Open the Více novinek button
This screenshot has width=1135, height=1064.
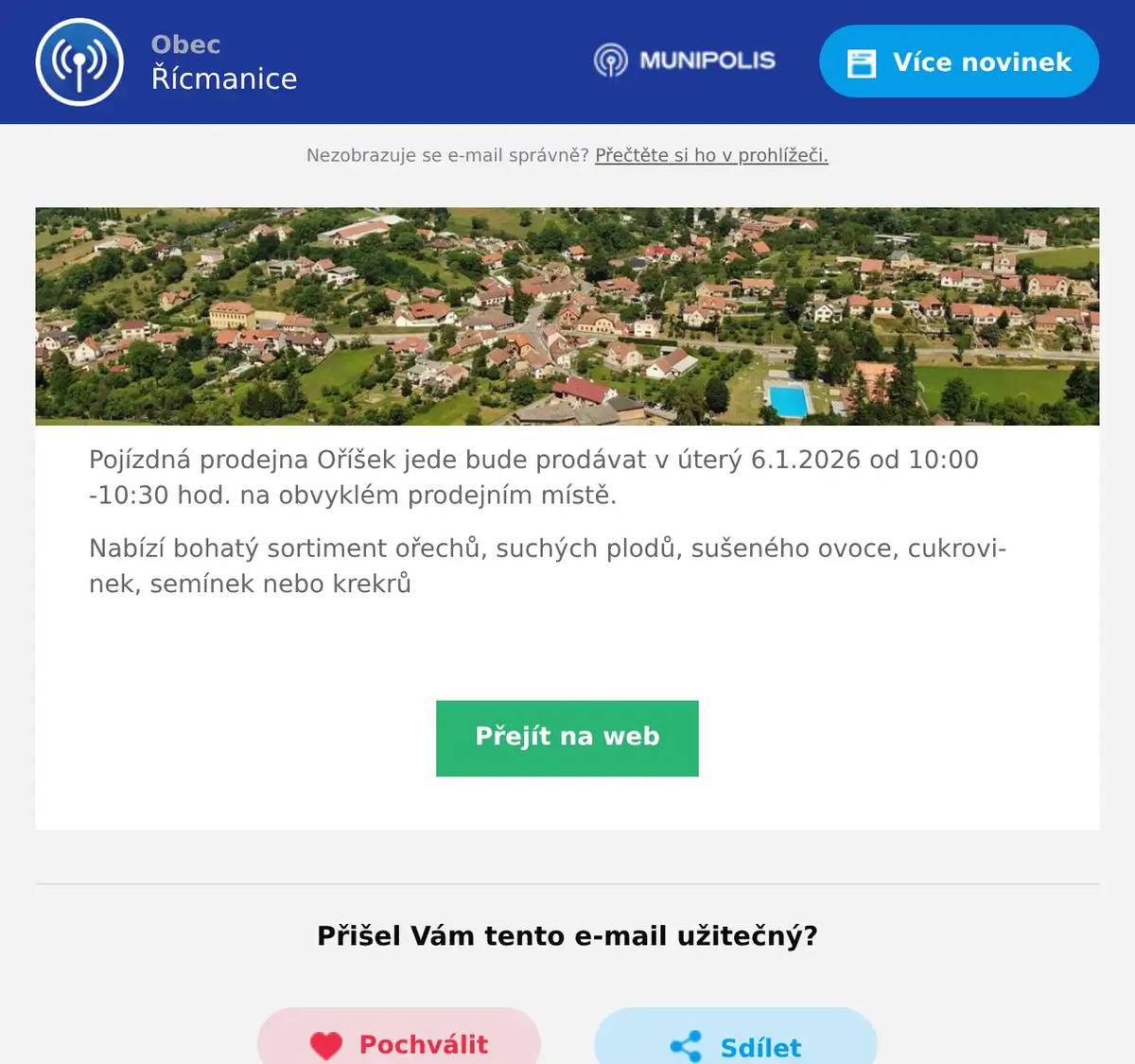[x=959, y=61]
